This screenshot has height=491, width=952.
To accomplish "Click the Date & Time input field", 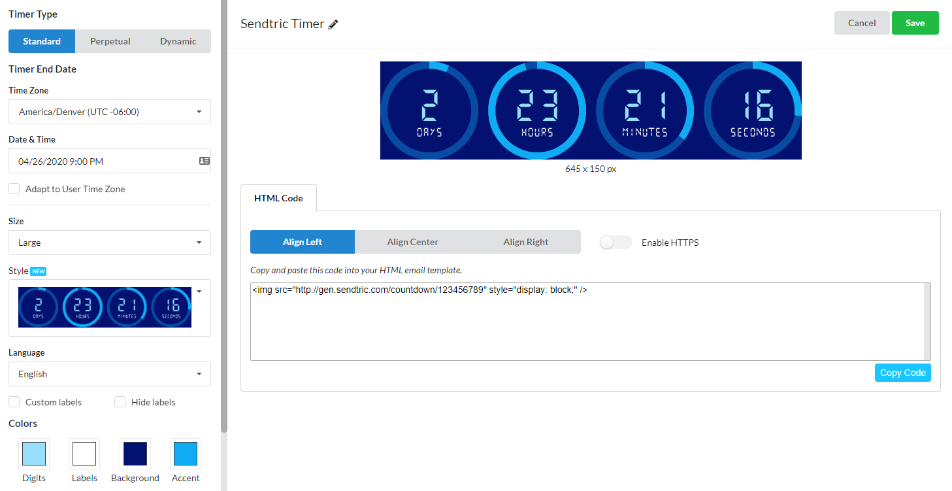I will [x=109, y=161].
